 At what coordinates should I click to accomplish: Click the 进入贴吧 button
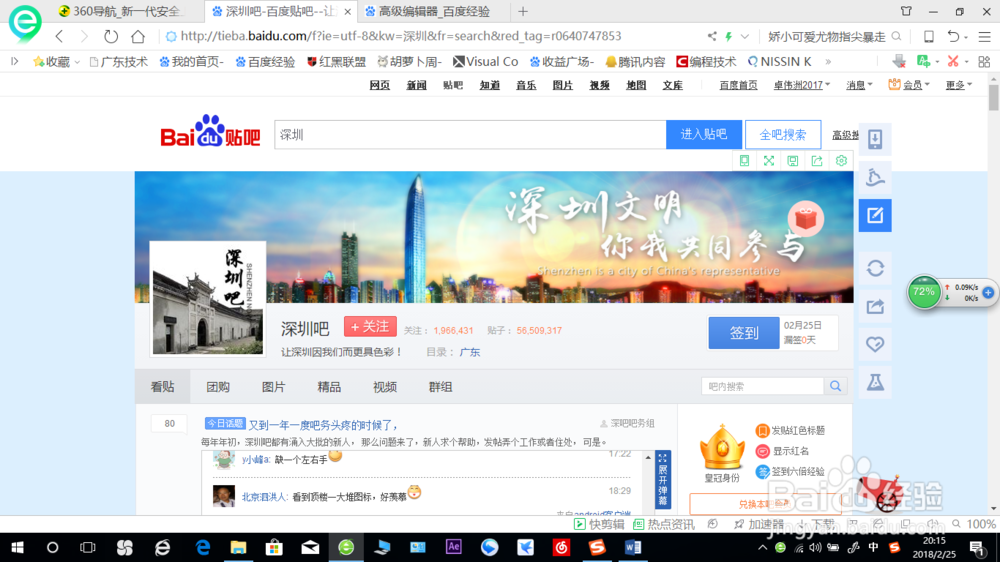(704, 135)
